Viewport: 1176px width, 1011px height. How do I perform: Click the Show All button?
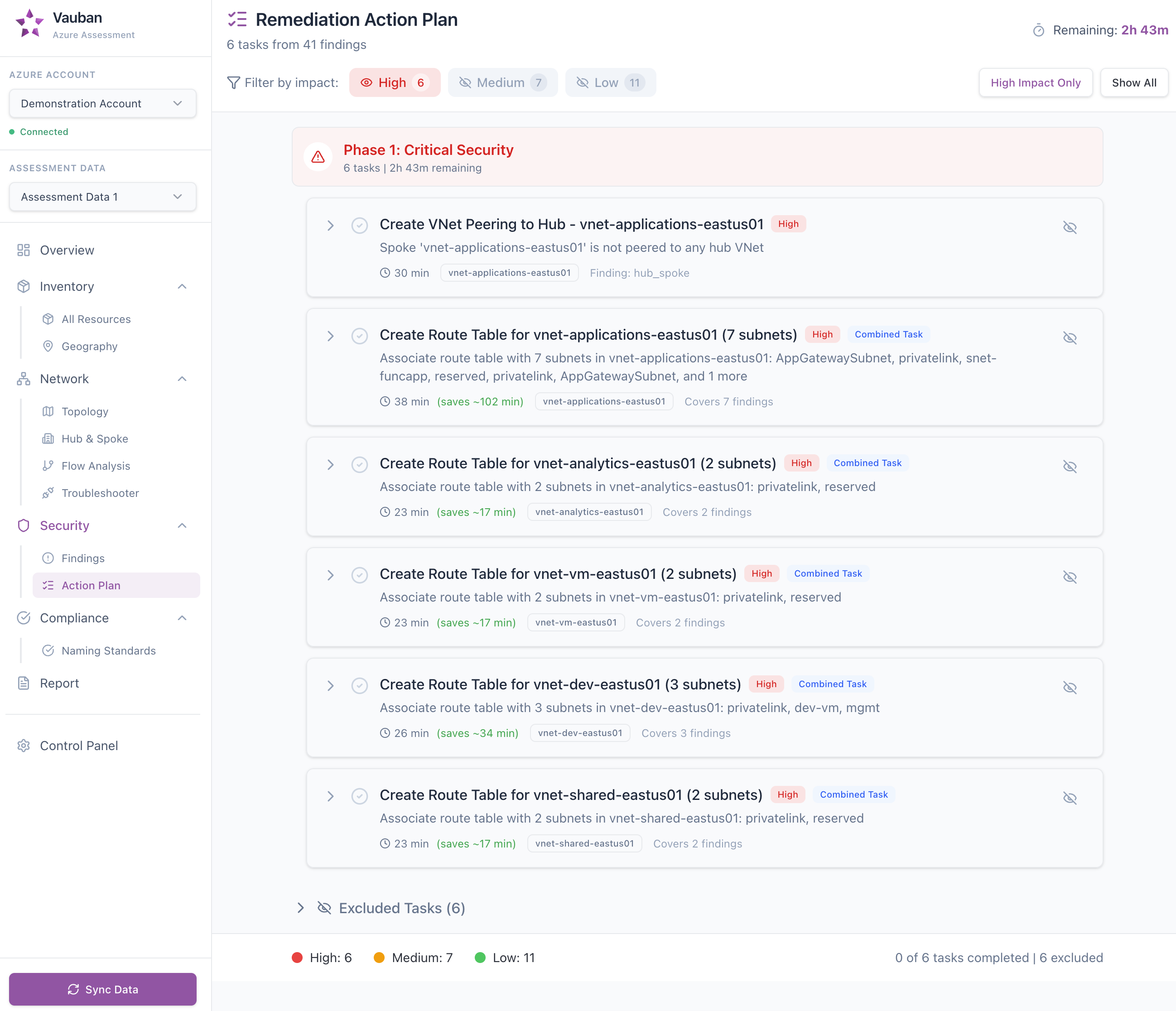point(1133,82)
